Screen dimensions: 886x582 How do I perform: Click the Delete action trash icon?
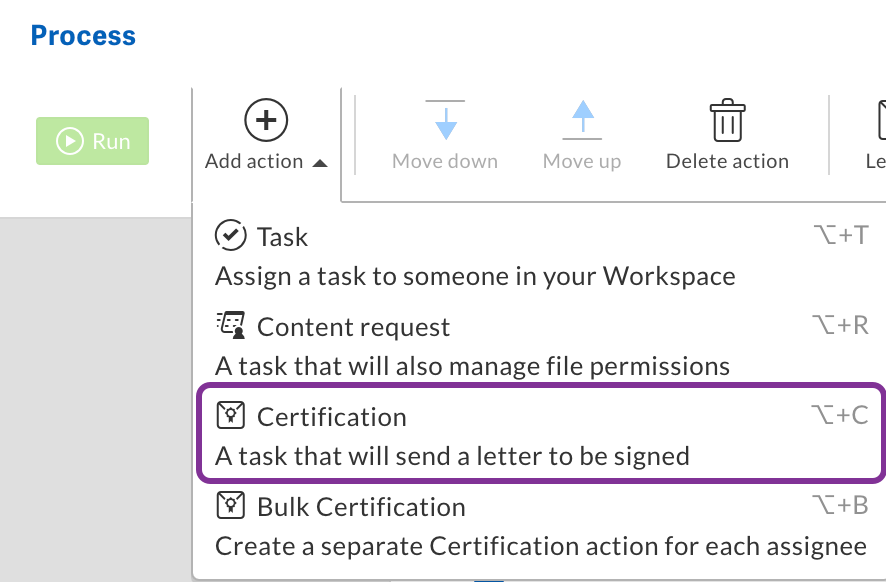[x=727, y=121]
